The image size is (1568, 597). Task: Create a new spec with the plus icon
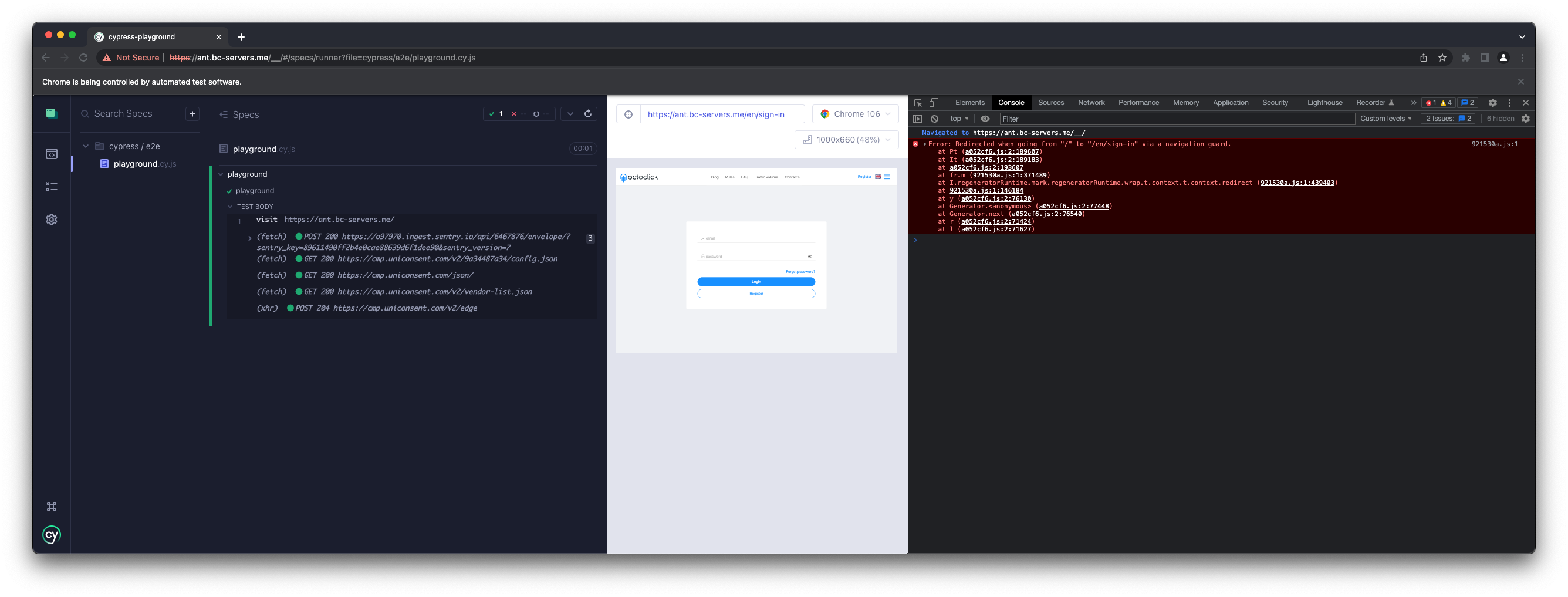pyautogui.click(x=192, y=114)
